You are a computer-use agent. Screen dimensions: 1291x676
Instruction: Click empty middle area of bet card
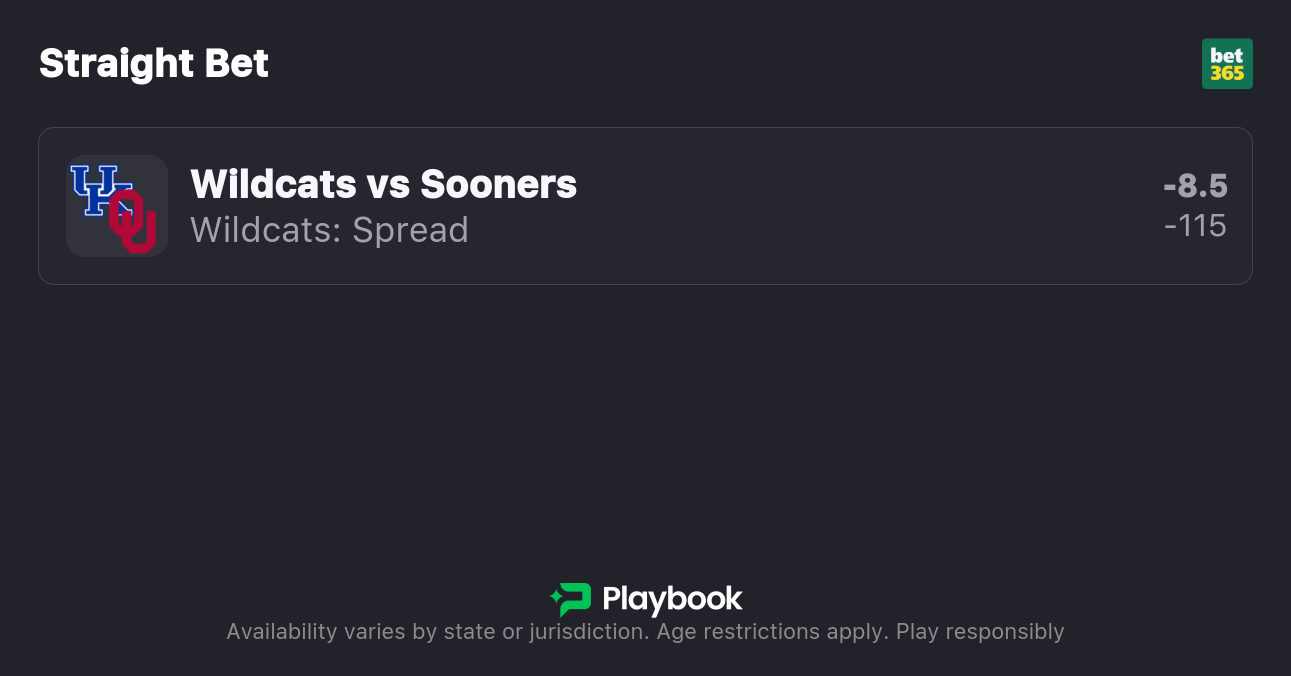click(850, 206)
